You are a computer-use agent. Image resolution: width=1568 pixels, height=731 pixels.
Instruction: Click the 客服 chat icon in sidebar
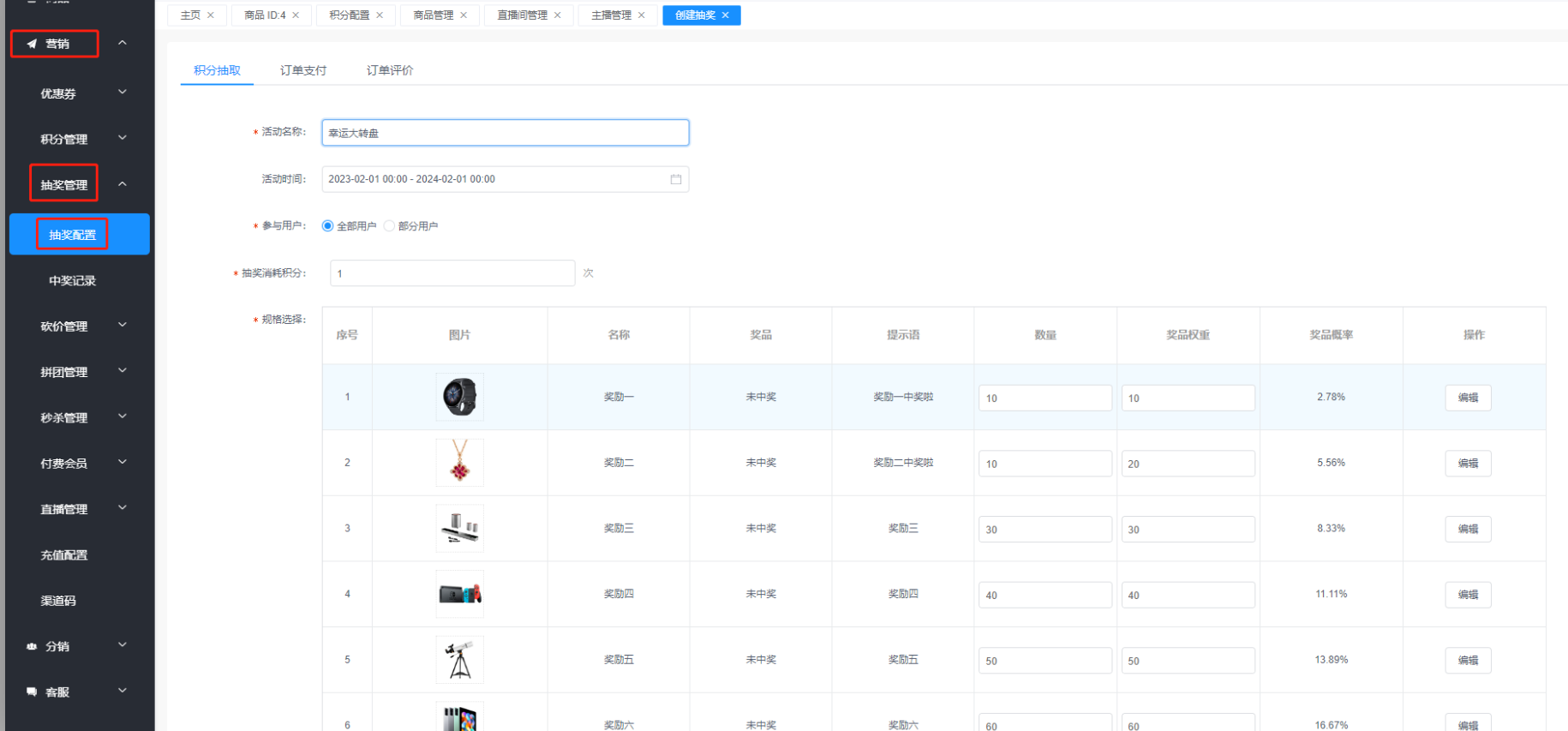pos(32,692)
